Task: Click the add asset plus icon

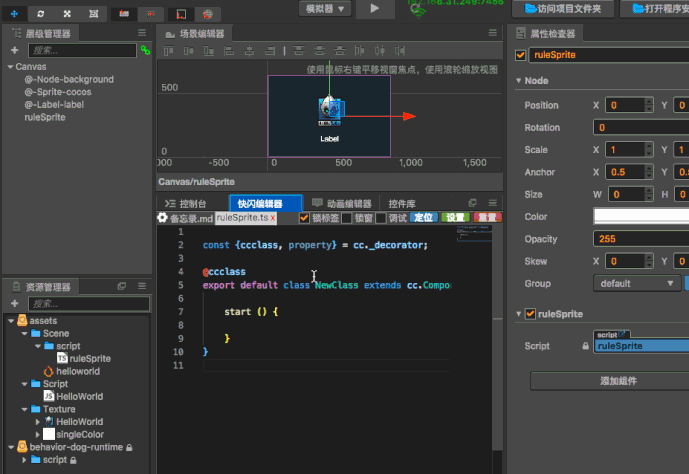Action: tap(14, 303)
